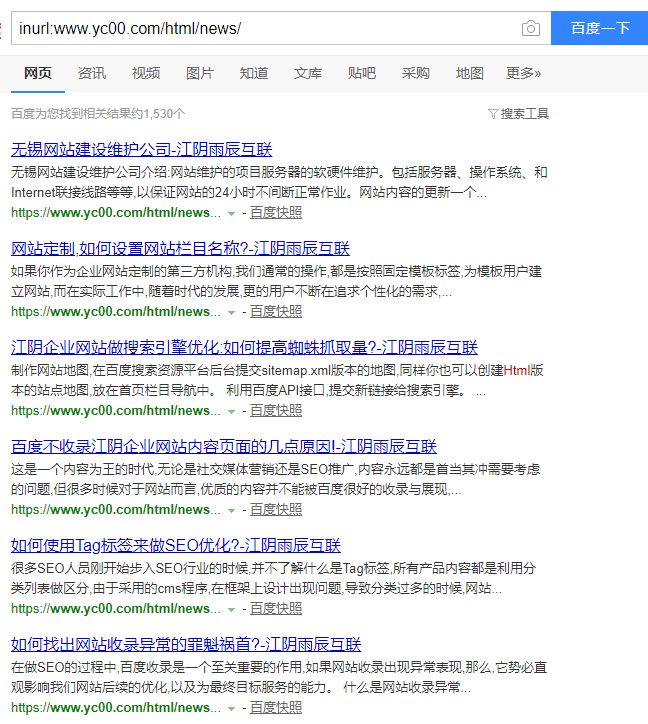Open the 知道 tab
Viewport: 648px width, 724px height.
coord(254,73)
